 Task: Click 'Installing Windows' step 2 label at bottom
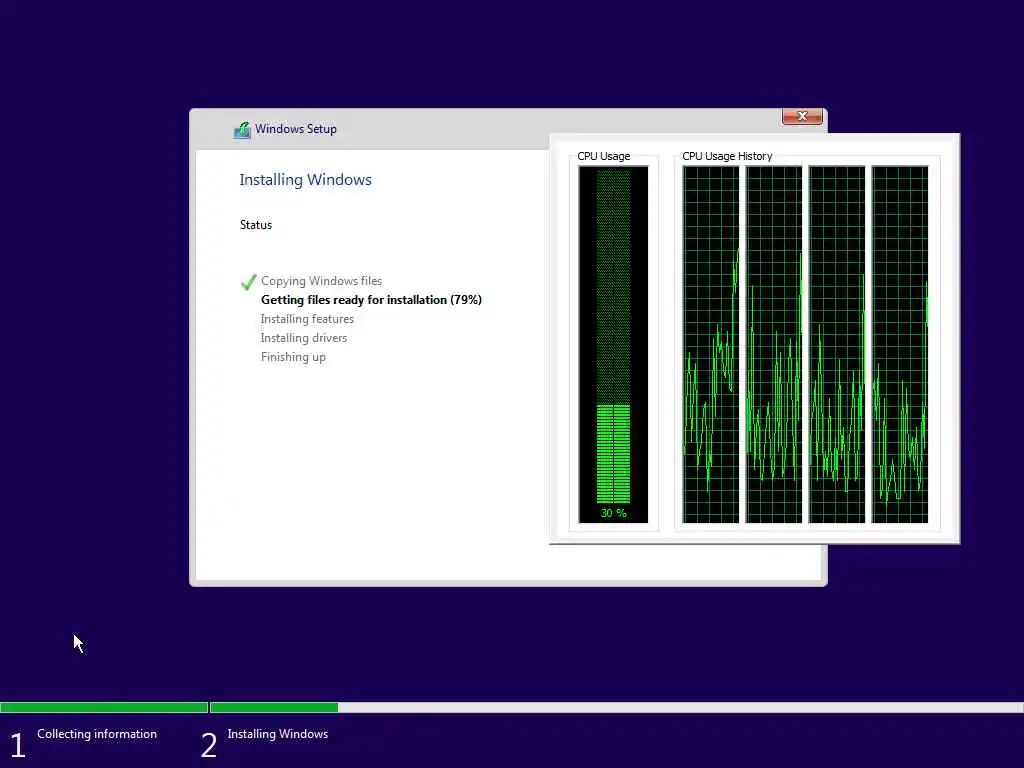coord(278,734)
